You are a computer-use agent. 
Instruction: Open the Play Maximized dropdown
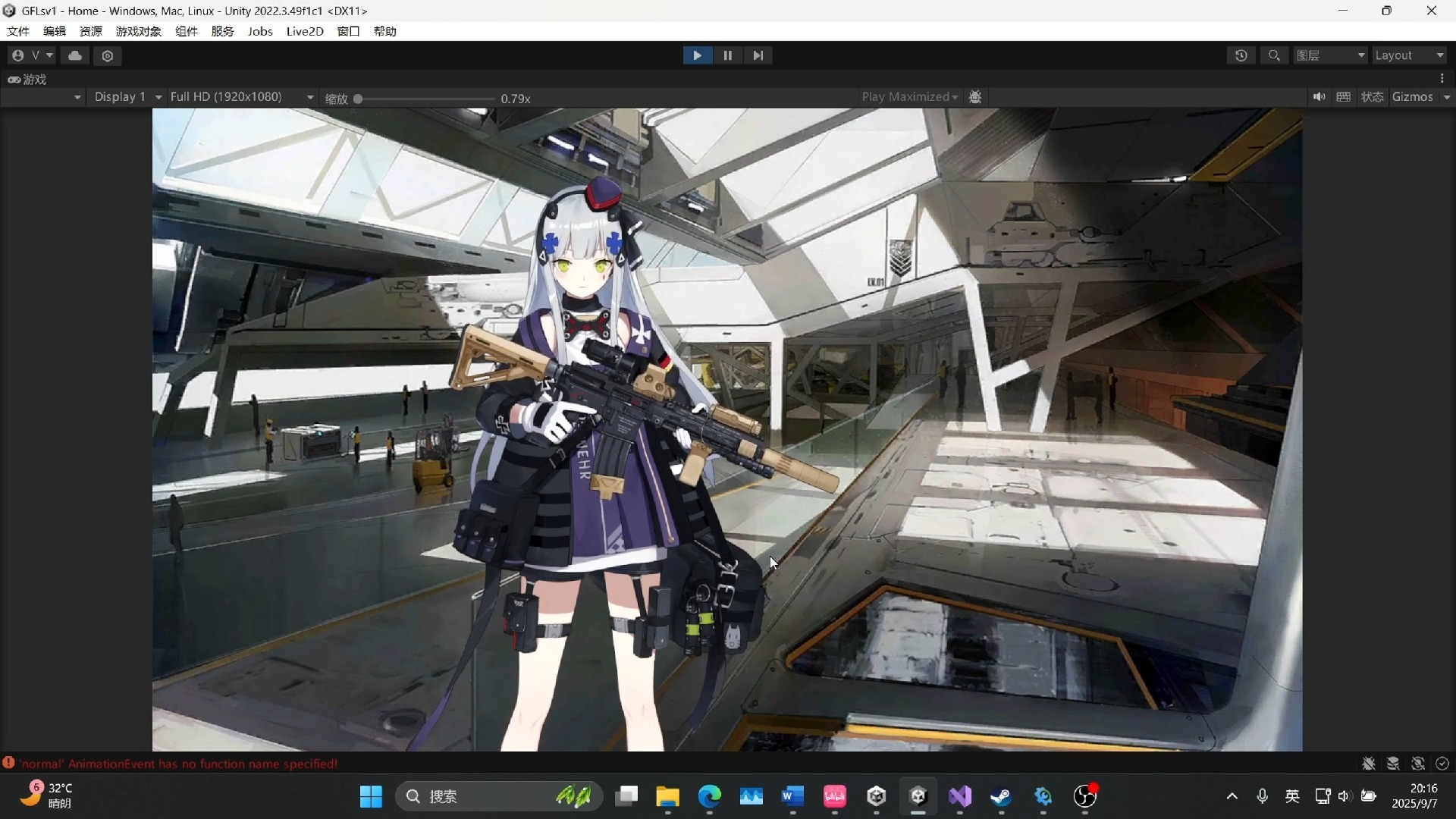909,97
